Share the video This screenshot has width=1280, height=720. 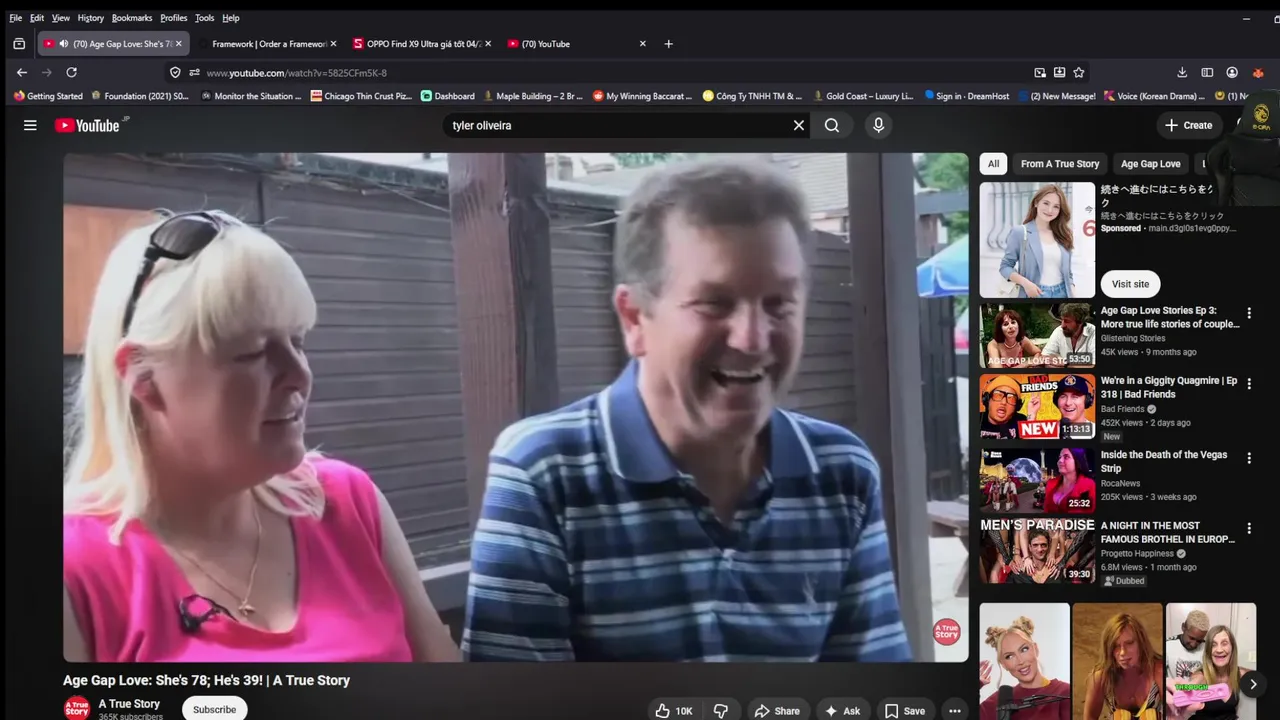point(777,711)
